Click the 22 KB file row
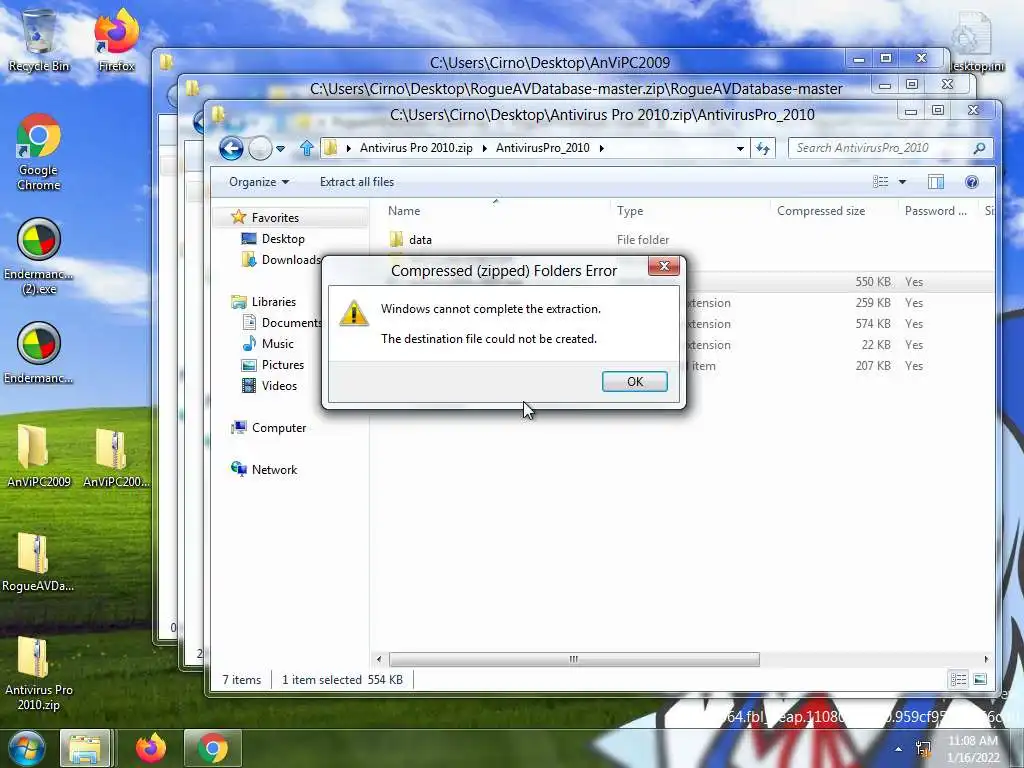This screenshot has height=768, width=1024. pyautogui.click(x=839, y=345)
